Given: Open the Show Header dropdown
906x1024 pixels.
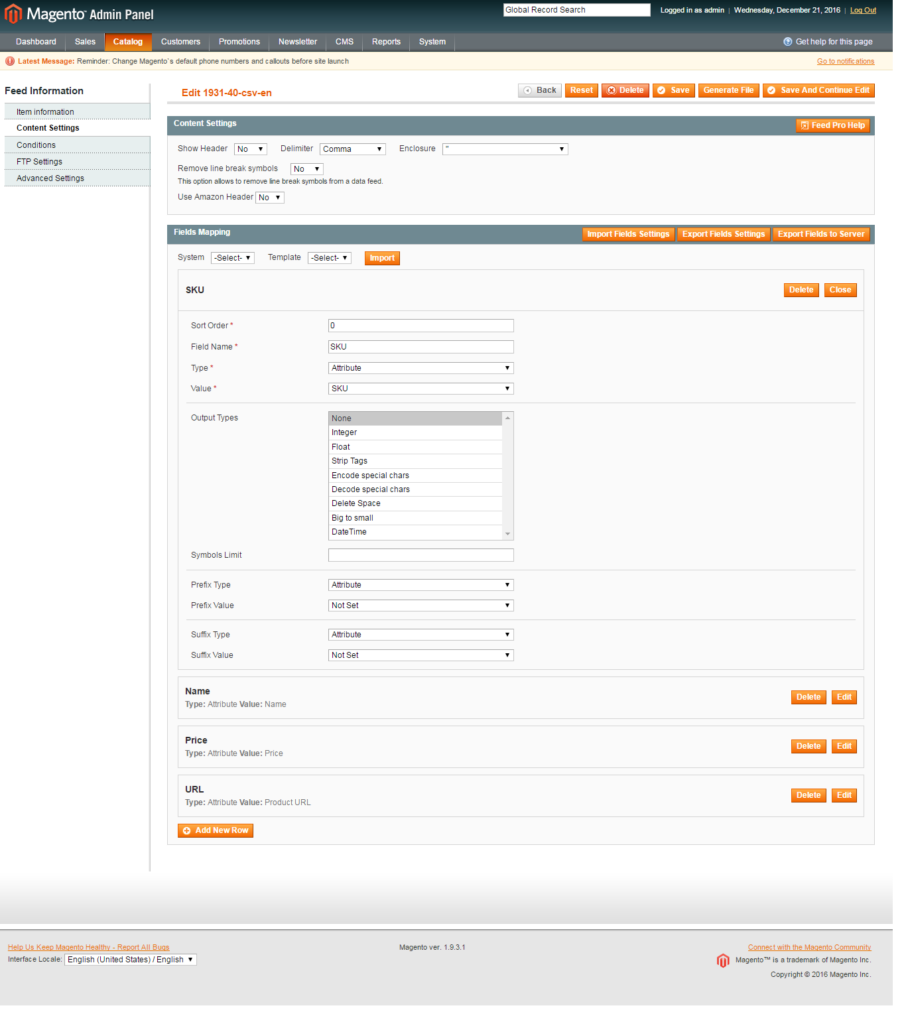Looking at the screenshot, I should (250, 150).
